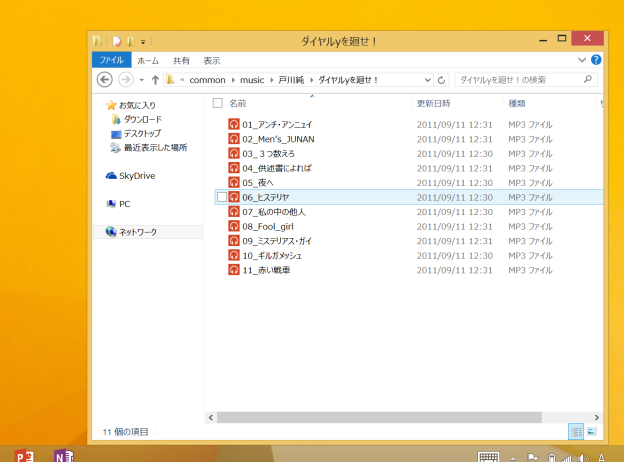Click the MP3 icon of 08_Fool_girl

pos(234,226)
